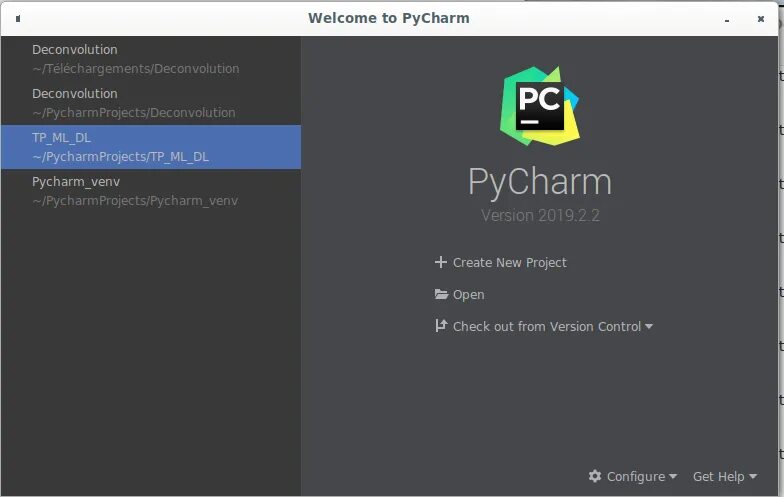784x497 pixels.
Task: Select Deconvolution project in PycharmProjects
Action: point(150,102)
